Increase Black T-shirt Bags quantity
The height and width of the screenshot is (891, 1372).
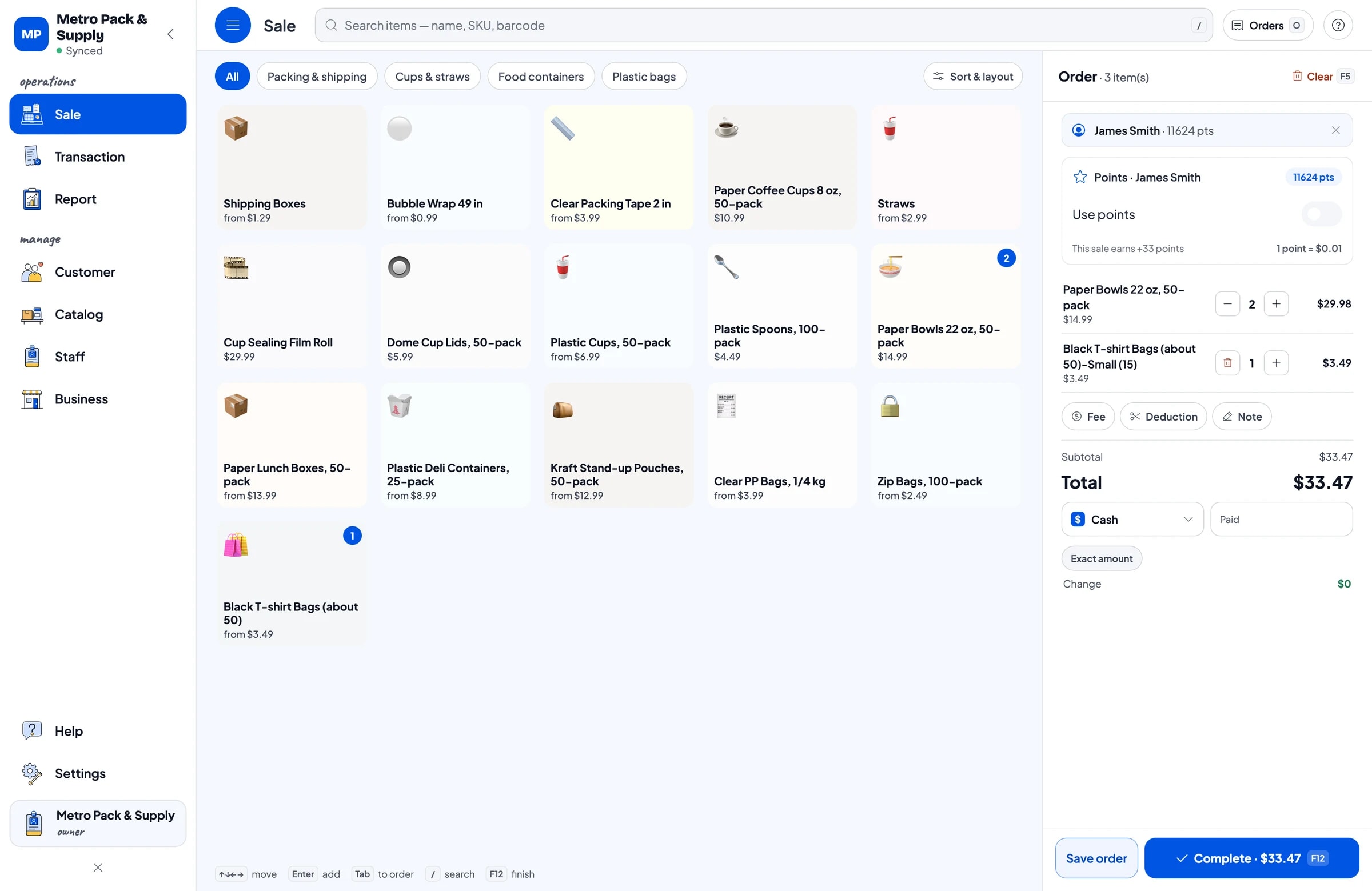[x=1276, y=363]
